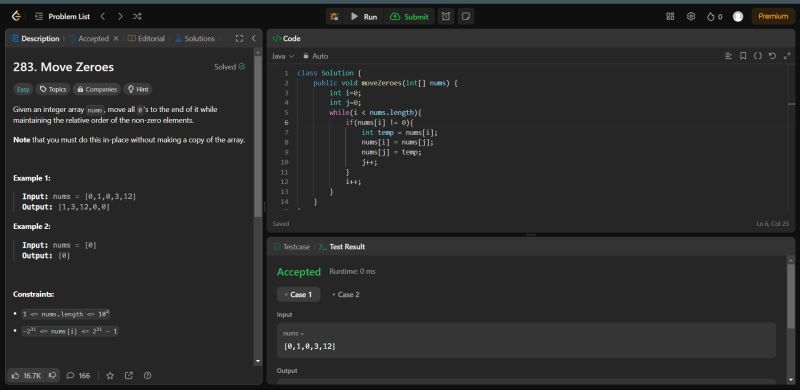Click the 'j++;' code line
This screenshot has height=390, width=800.
coord(369,162)
